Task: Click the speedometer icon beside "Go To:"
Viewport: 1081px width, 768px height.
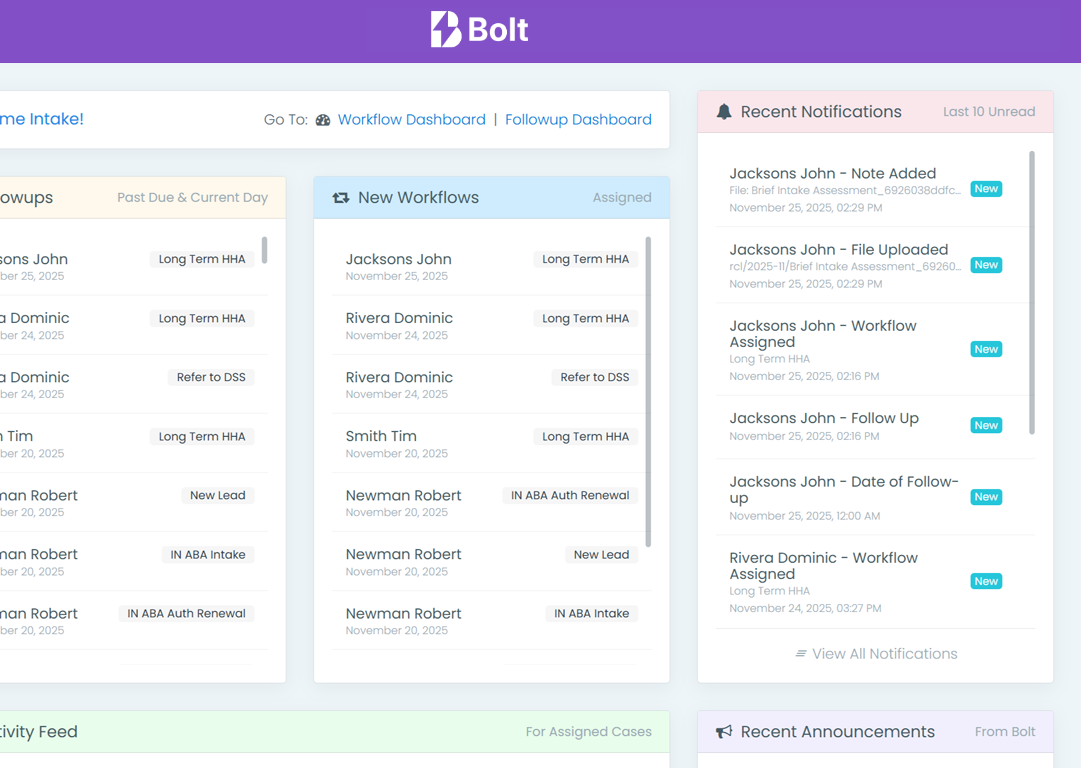Action: [x=322, y=119]
